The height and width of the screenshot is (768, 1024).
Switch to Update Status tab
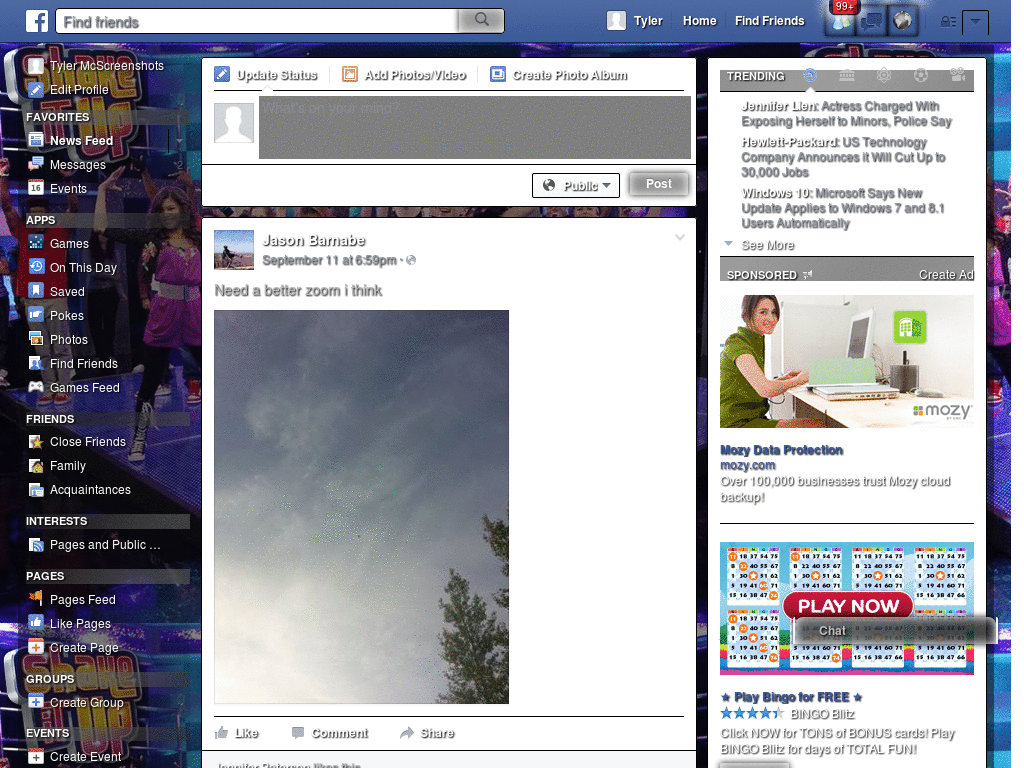pos(266,74)
